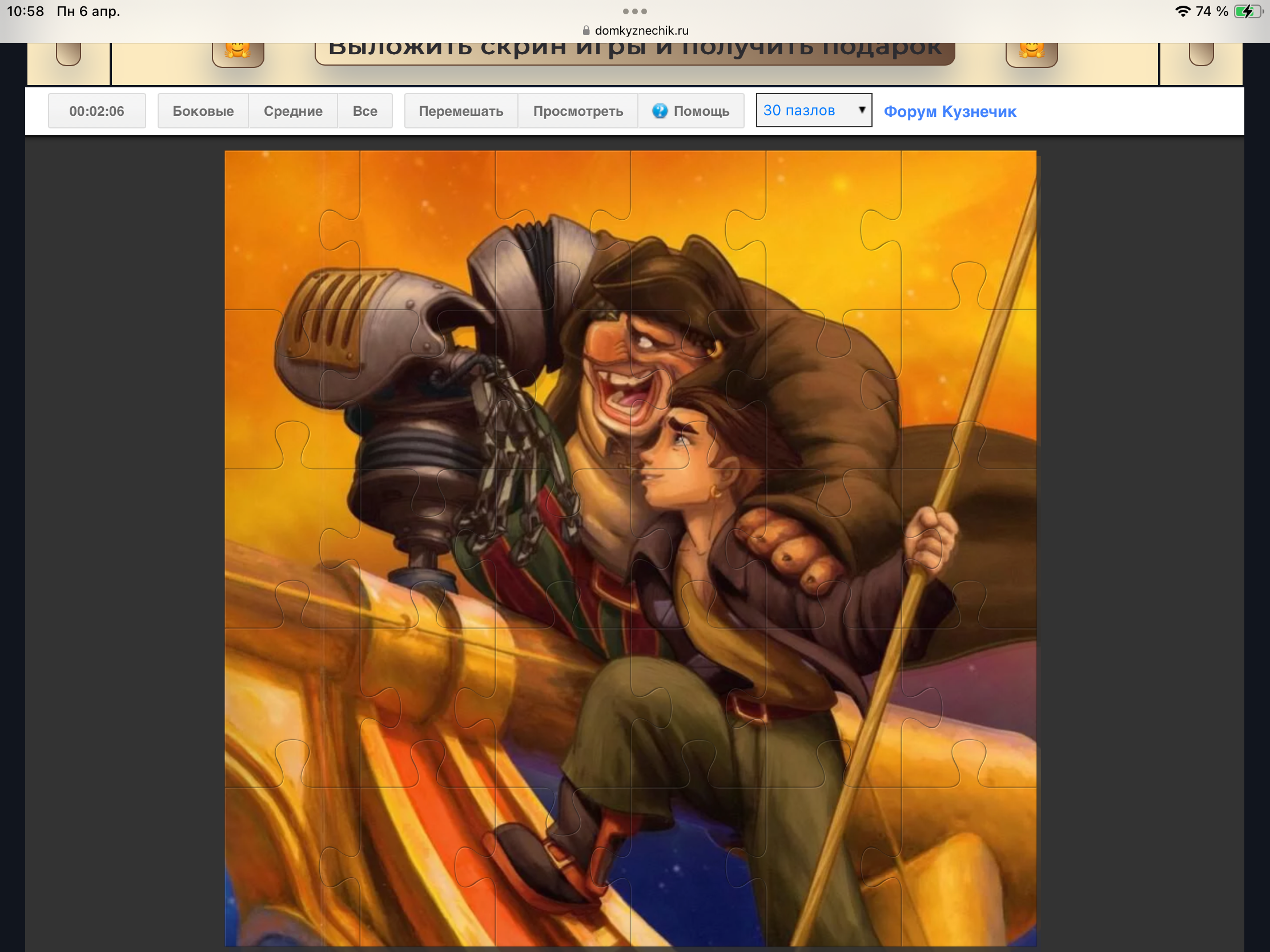This screenshot has height=952, width=1270.
Task: Tap the three-dot multitasking icon at top
Action: [x=634, y=11]
